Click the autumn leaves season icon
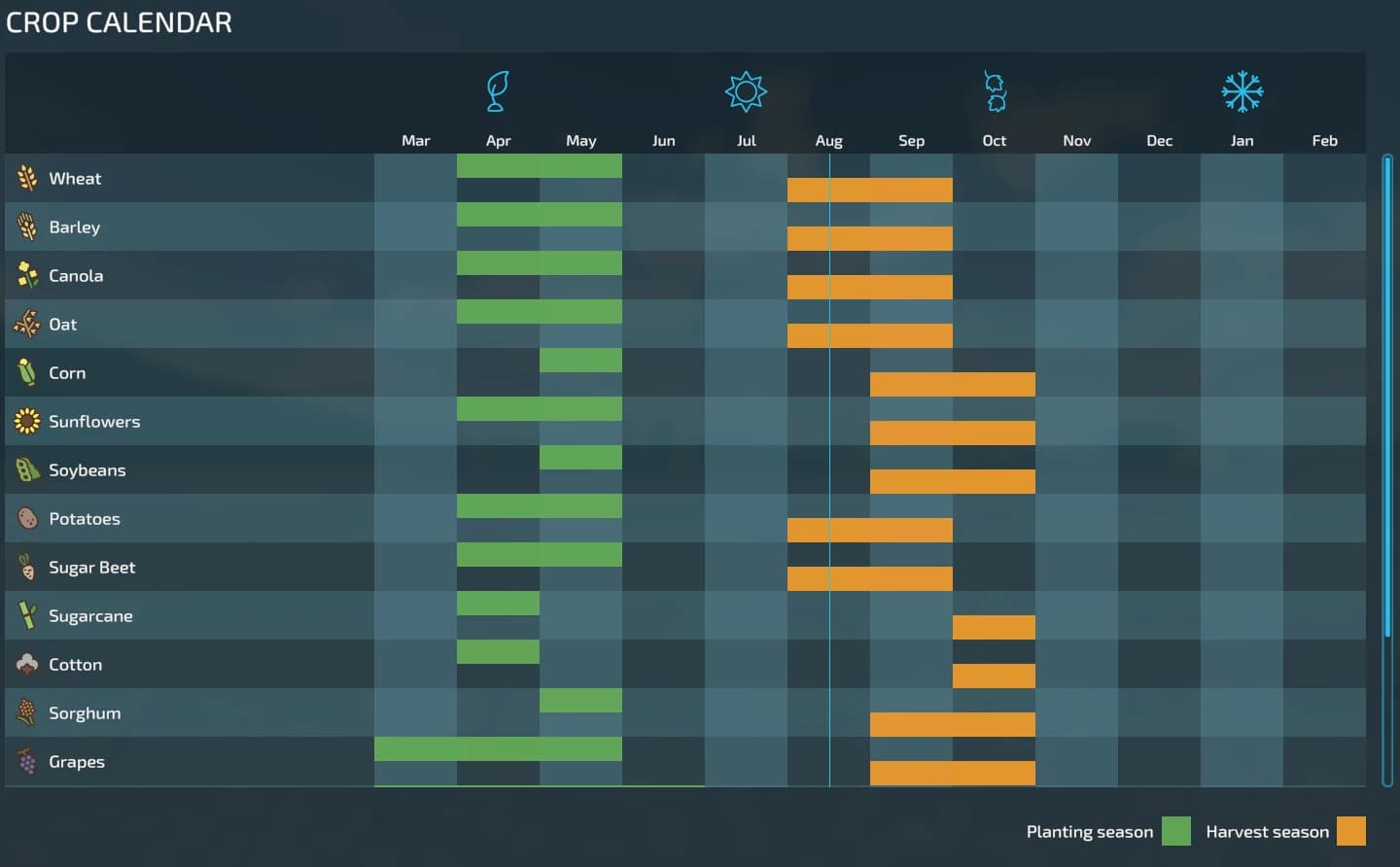The height and width of the screenshot is (867, 1400). pos(995,91)
